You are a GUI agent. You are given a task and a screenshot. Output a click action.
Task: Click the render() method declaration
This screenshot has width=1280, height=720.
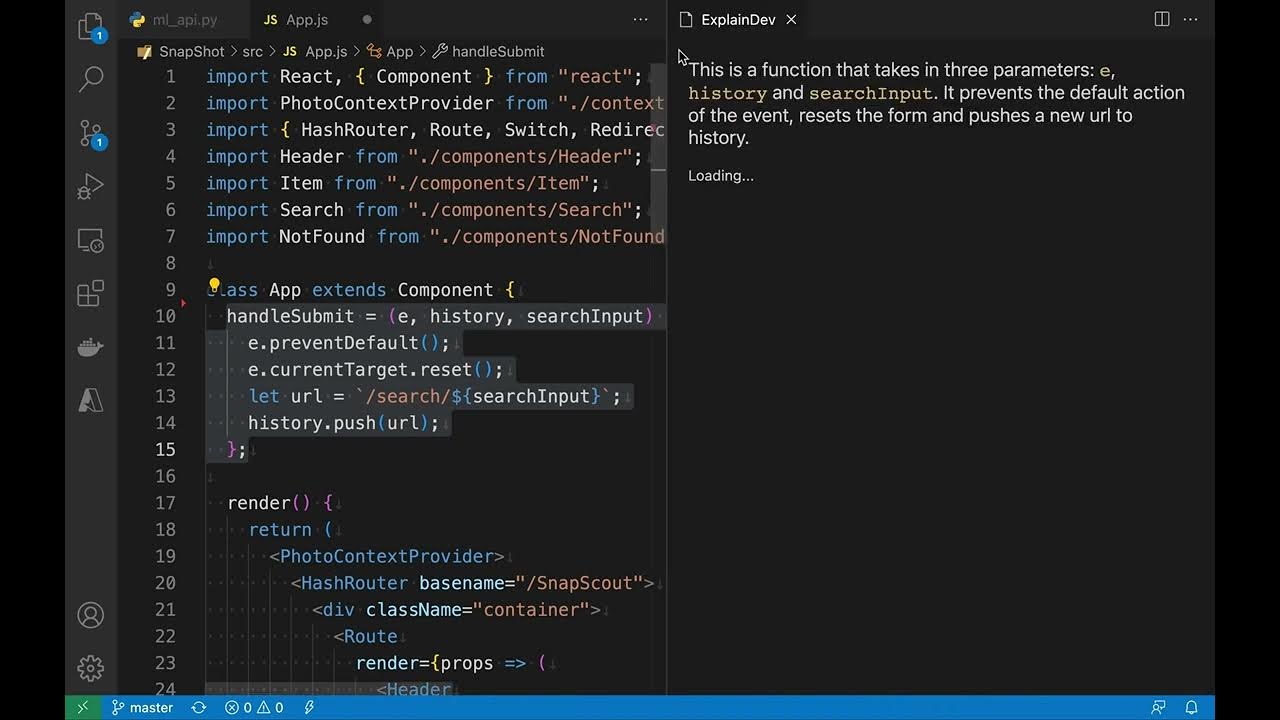pos(279,503)
